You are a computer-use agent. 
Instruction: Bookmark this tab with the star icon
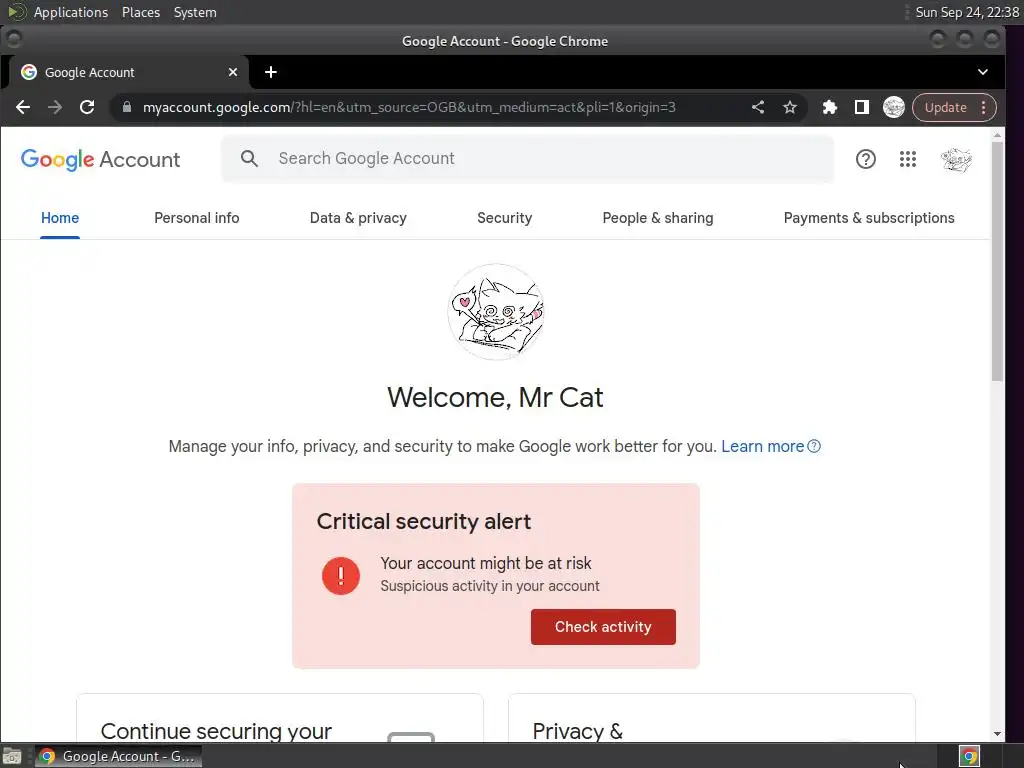coord(790,107)
